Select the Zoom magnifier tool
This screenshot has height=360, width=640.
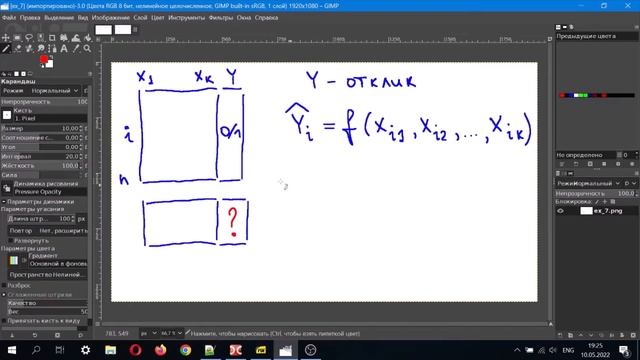pyautogui.click(x=87, y=49)
